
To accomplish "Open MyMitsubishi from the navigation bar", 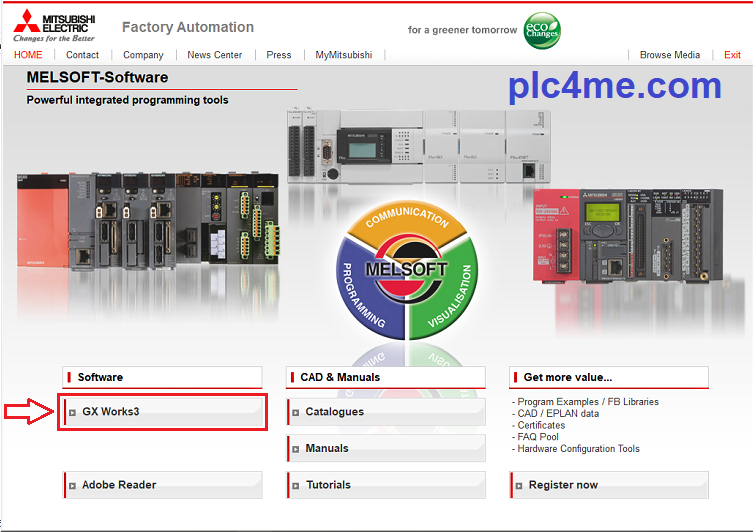I will pos(343,55).
